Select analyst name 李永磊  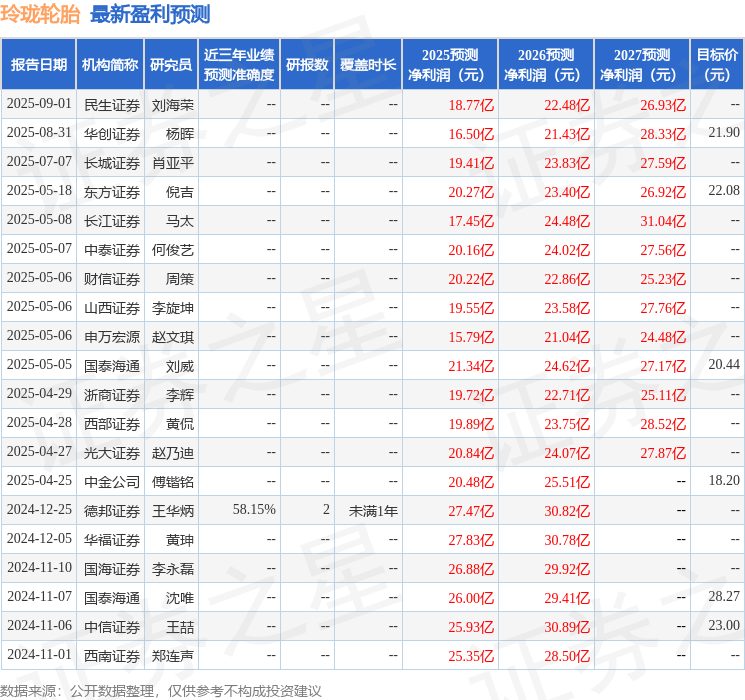pyautogui.click(x=173, y=569)
